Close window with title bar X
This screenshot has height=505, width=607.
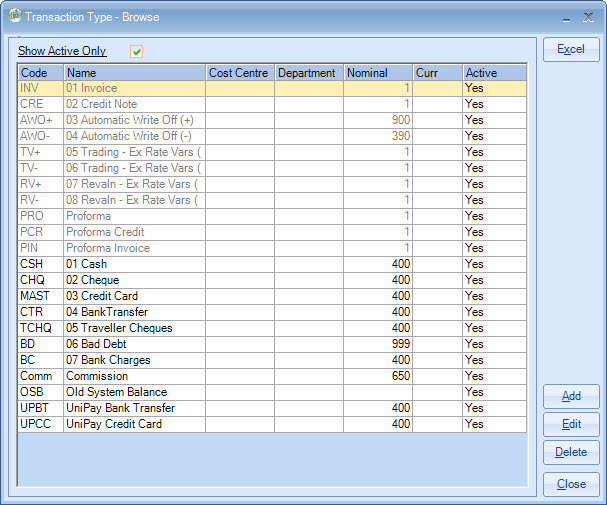pos(588,17)
